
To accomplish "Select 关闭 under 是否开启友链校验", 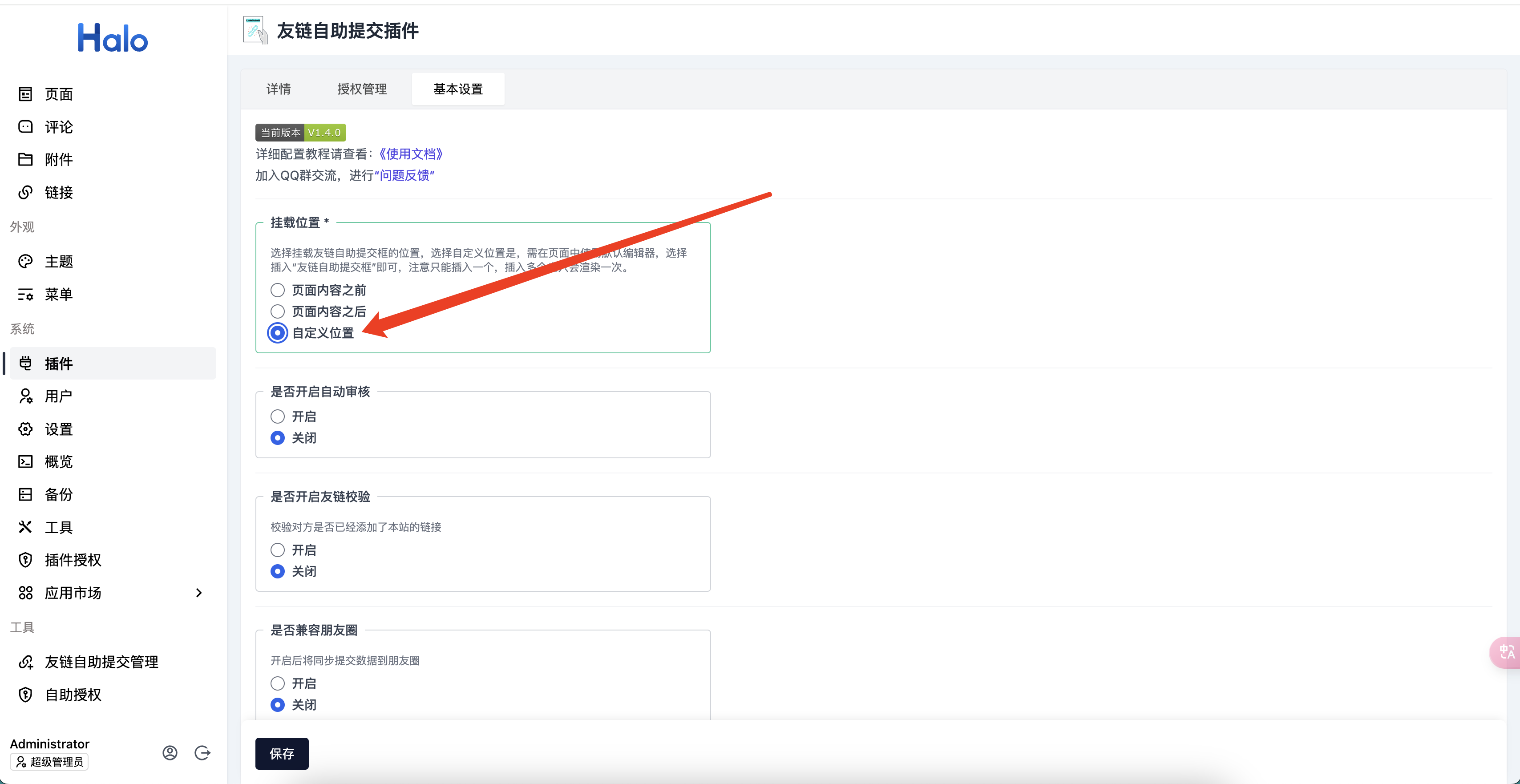I will pyautogui.click(x=277, y=571).
